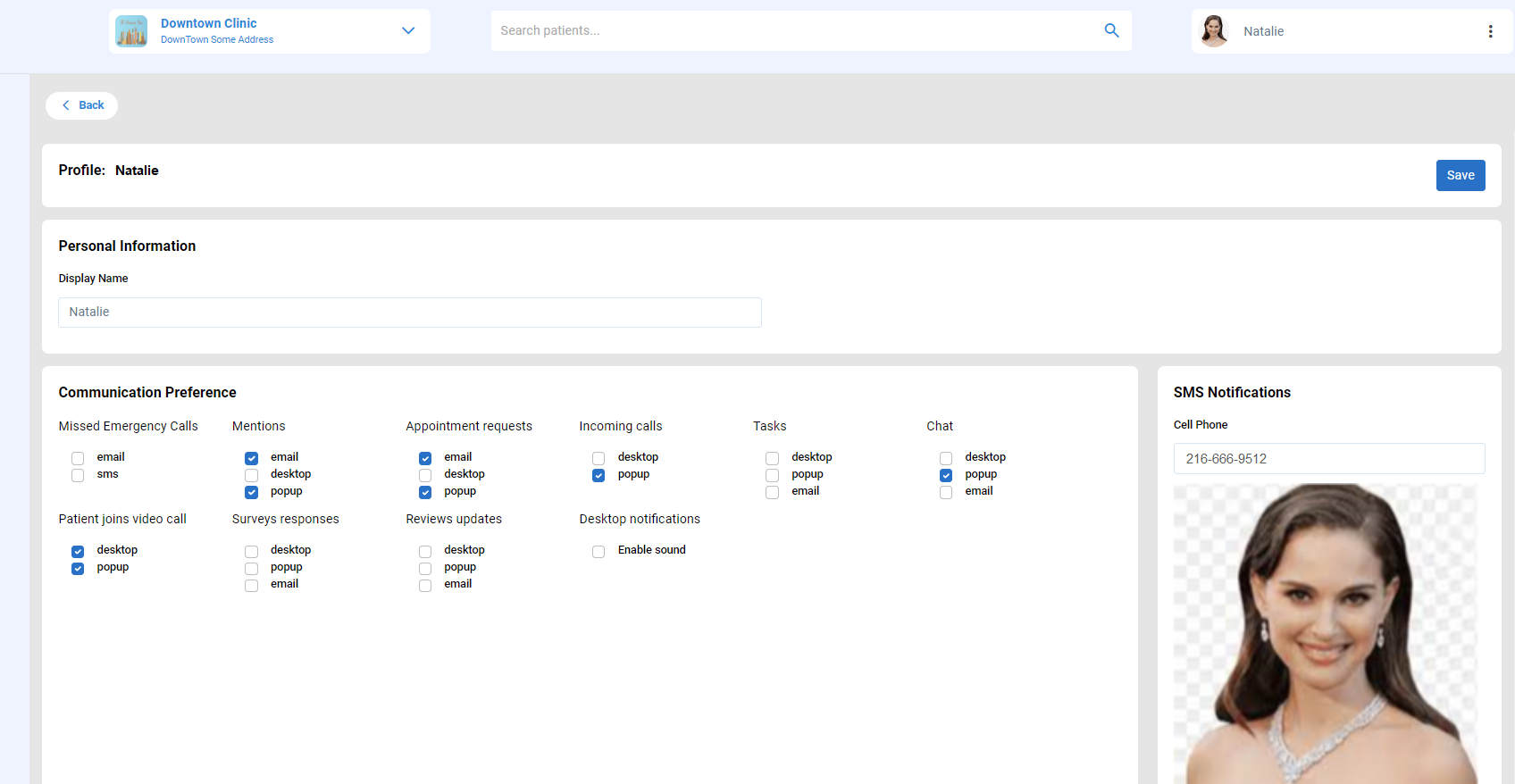Screen dimensions: 1515x784
Task: Click the back arrow chevron icon
Action: [66, 105]
